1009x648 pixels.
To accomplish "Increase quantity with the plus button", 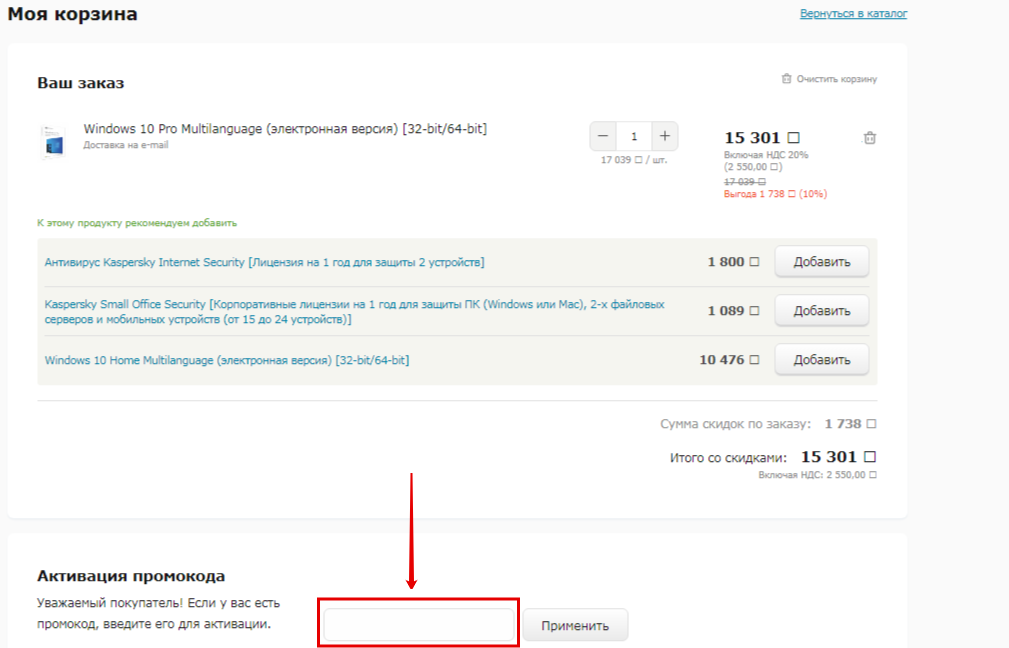I will 665,136.
